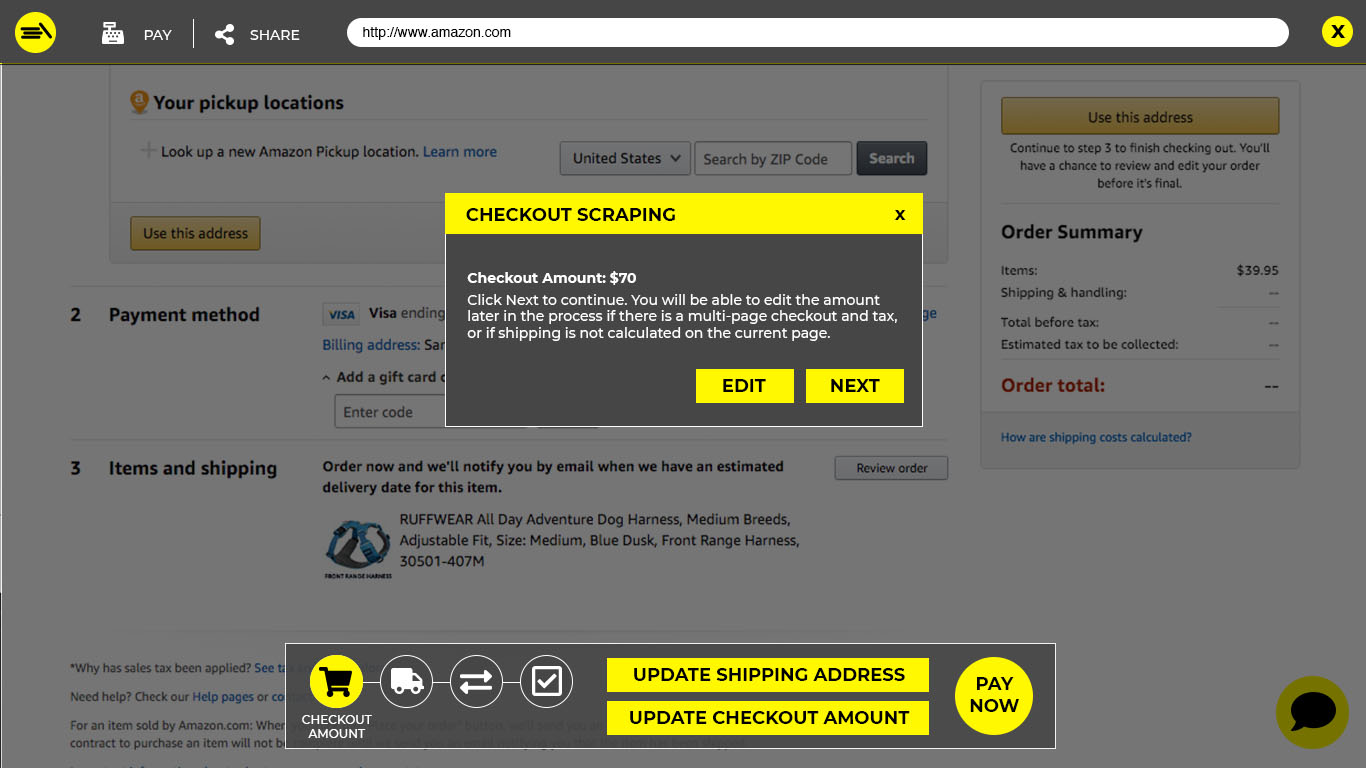
Task: Click the Share icon in toolbar
Action: (x=225, y=35)
